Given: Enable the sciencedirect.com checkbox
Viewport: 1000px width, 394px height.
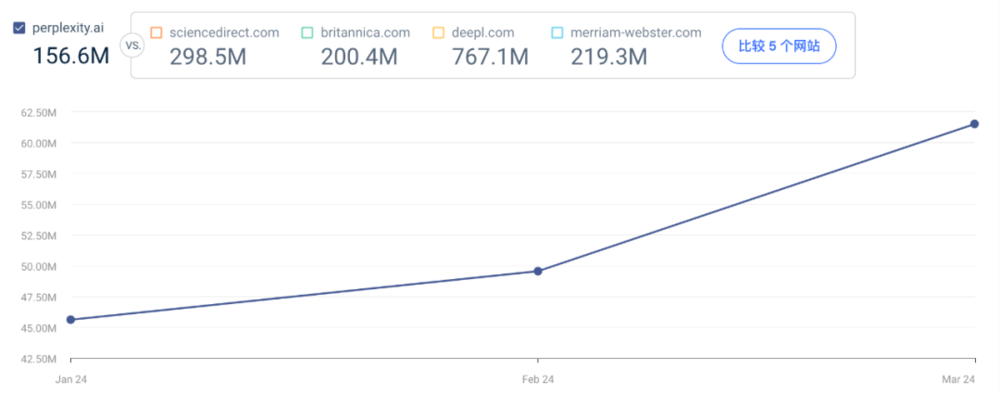Looking at the screenshot, I should coord(156,33).
